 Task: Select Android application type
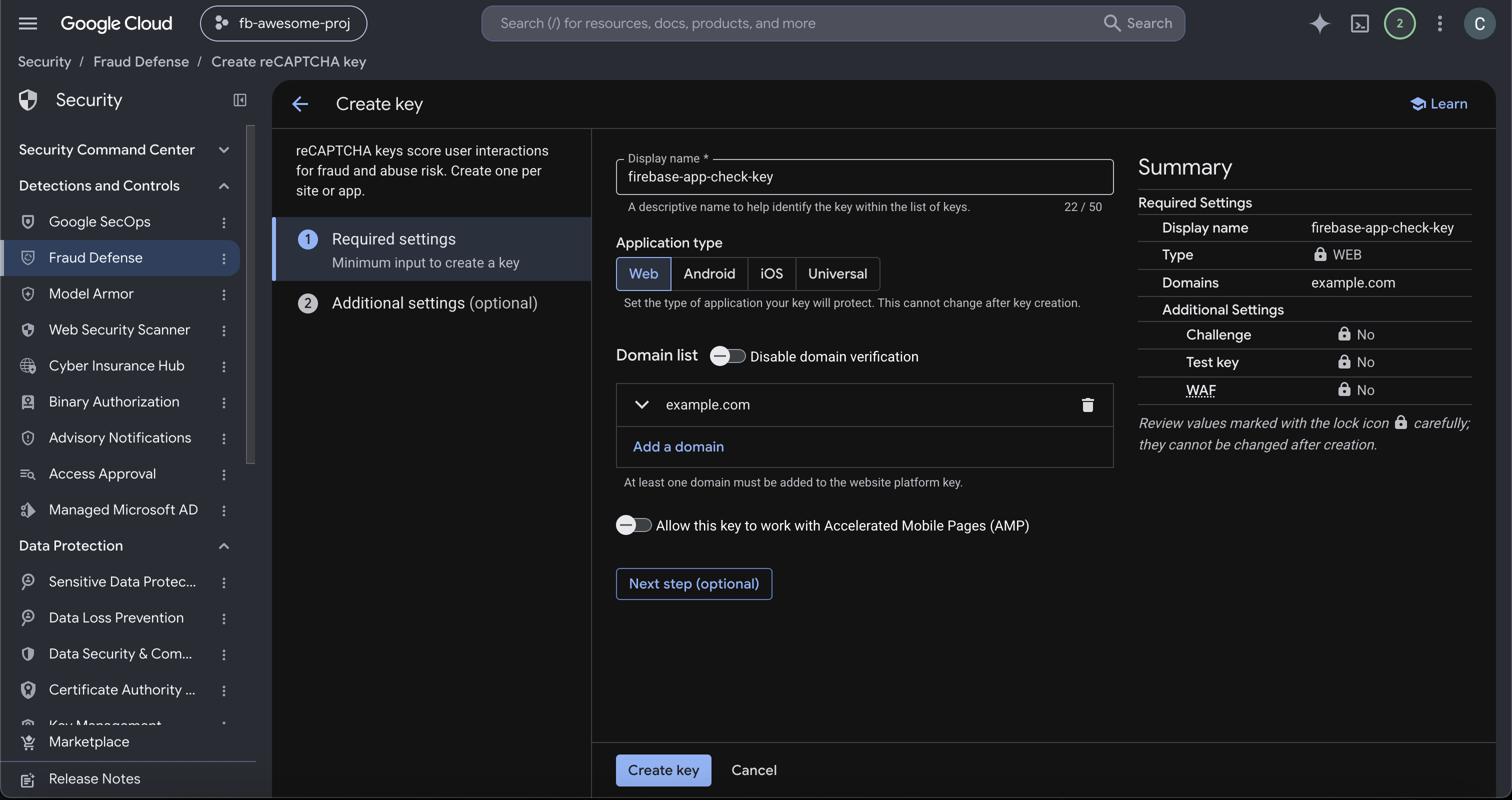[x=709, y=273]
